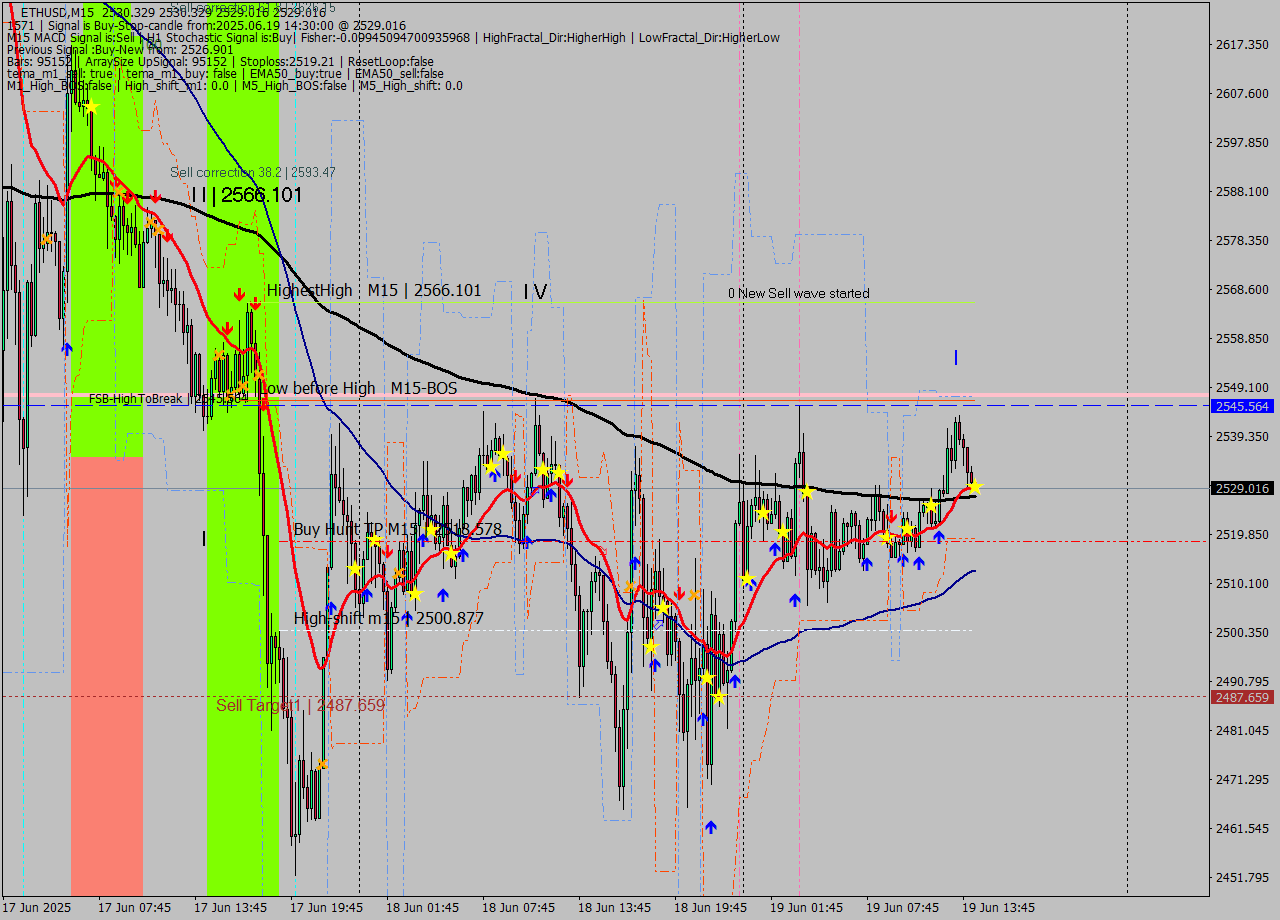The width and height of the screenshot is (1280, 920).
Task: Select the black 2529.016 current price tag
Action: [x=1241, y=488]
